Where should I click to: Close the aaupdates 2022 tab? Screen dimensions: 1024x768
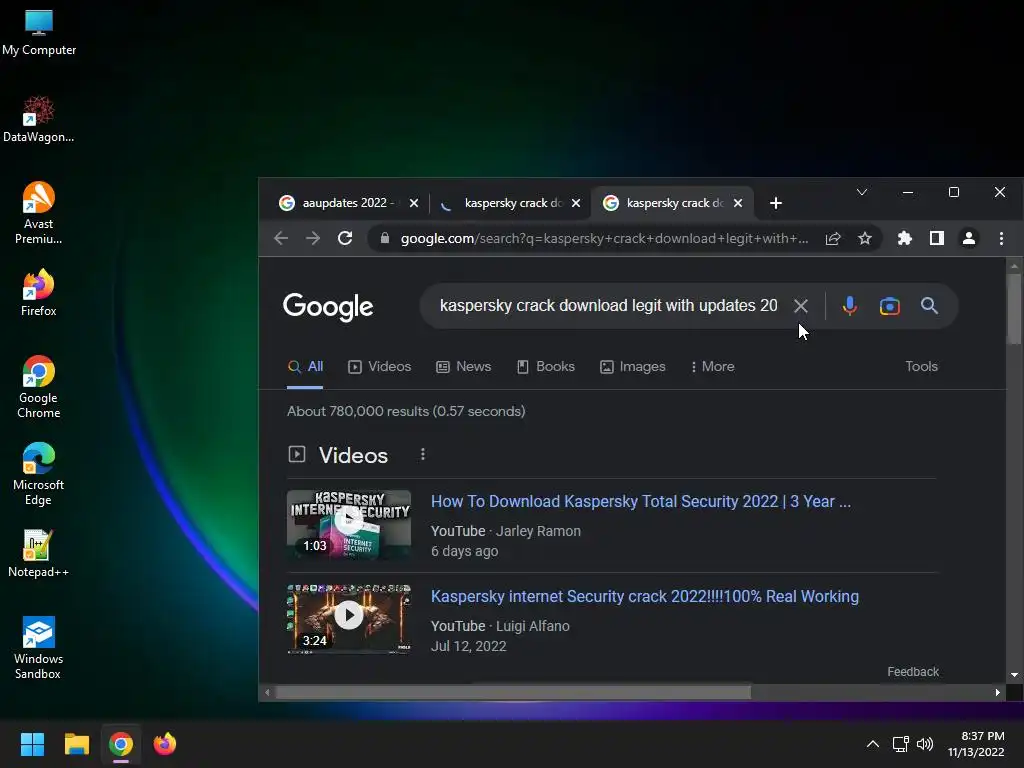[x=413, y=203]
